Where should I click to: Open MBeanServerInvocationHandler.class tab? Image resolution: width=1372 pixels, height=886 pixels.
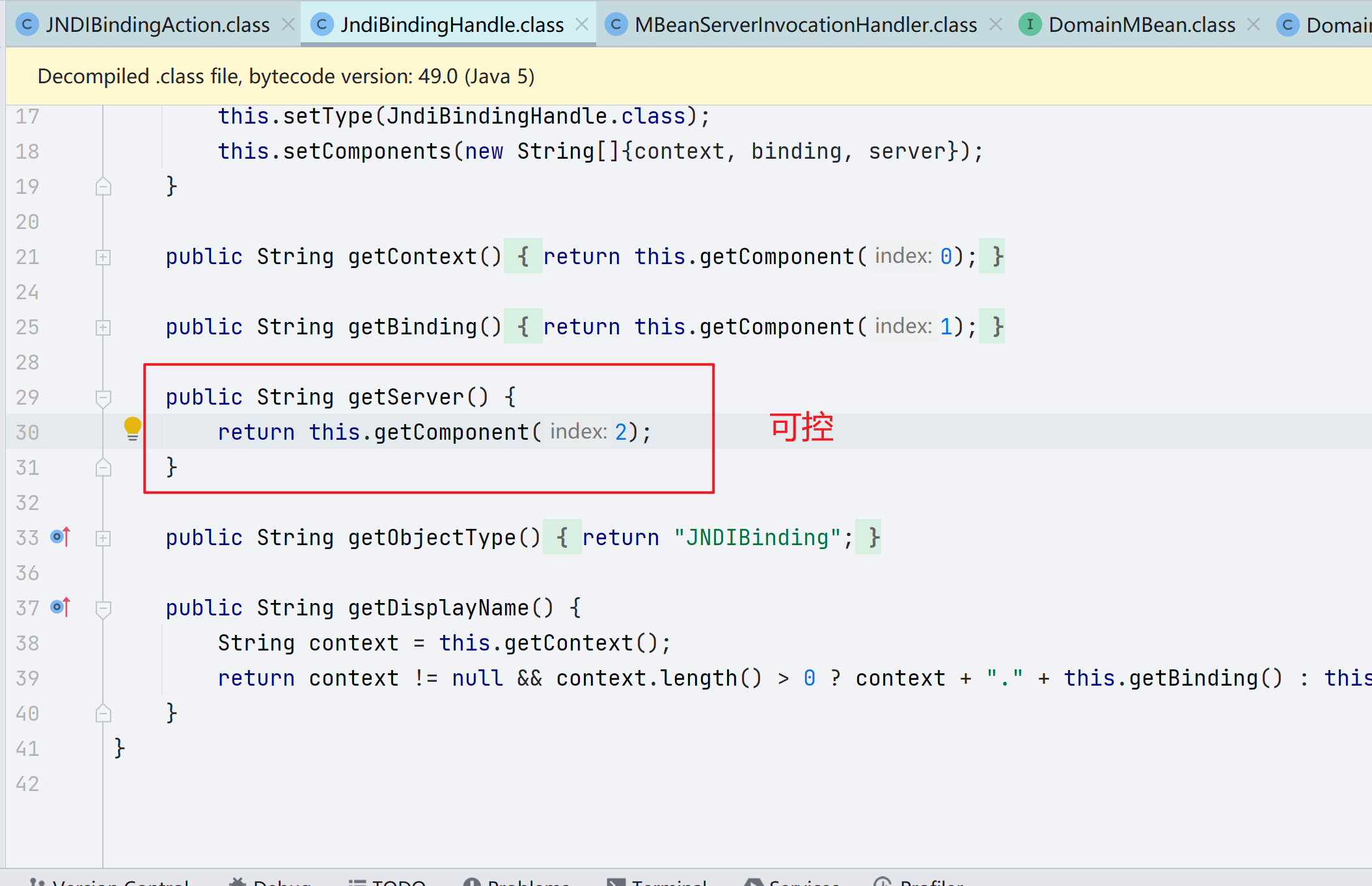[x=804, y=25]
